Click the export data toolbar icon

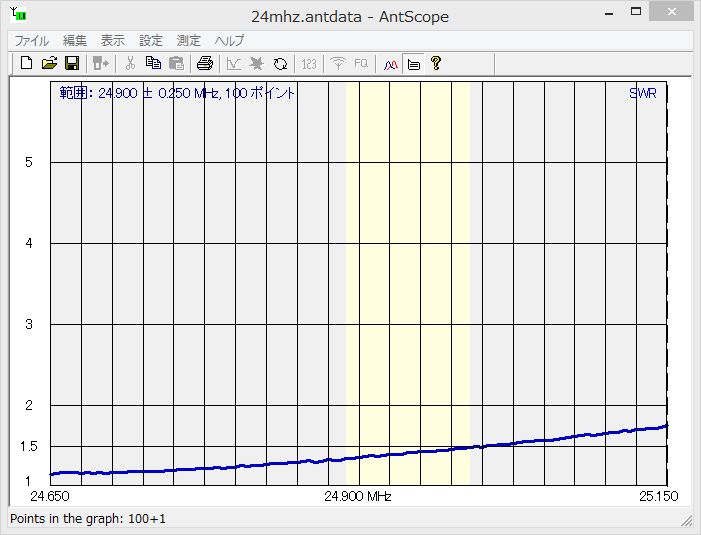pos(101,63)
